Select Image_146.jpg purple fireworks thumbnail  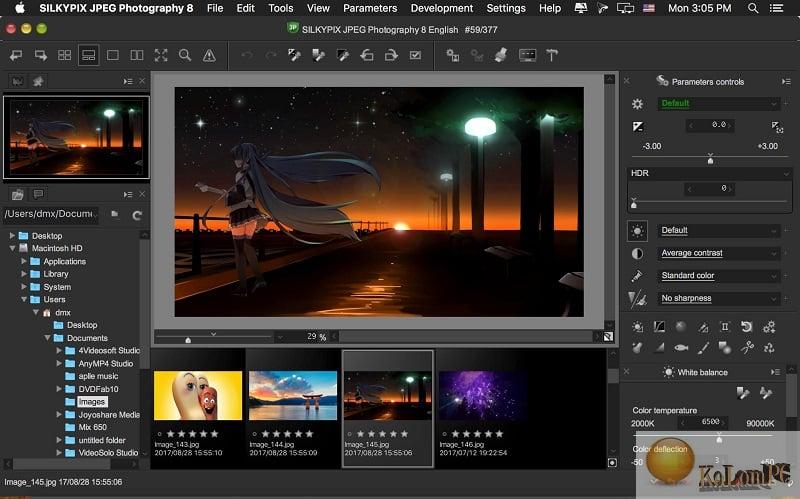click(x=483, y=395)
